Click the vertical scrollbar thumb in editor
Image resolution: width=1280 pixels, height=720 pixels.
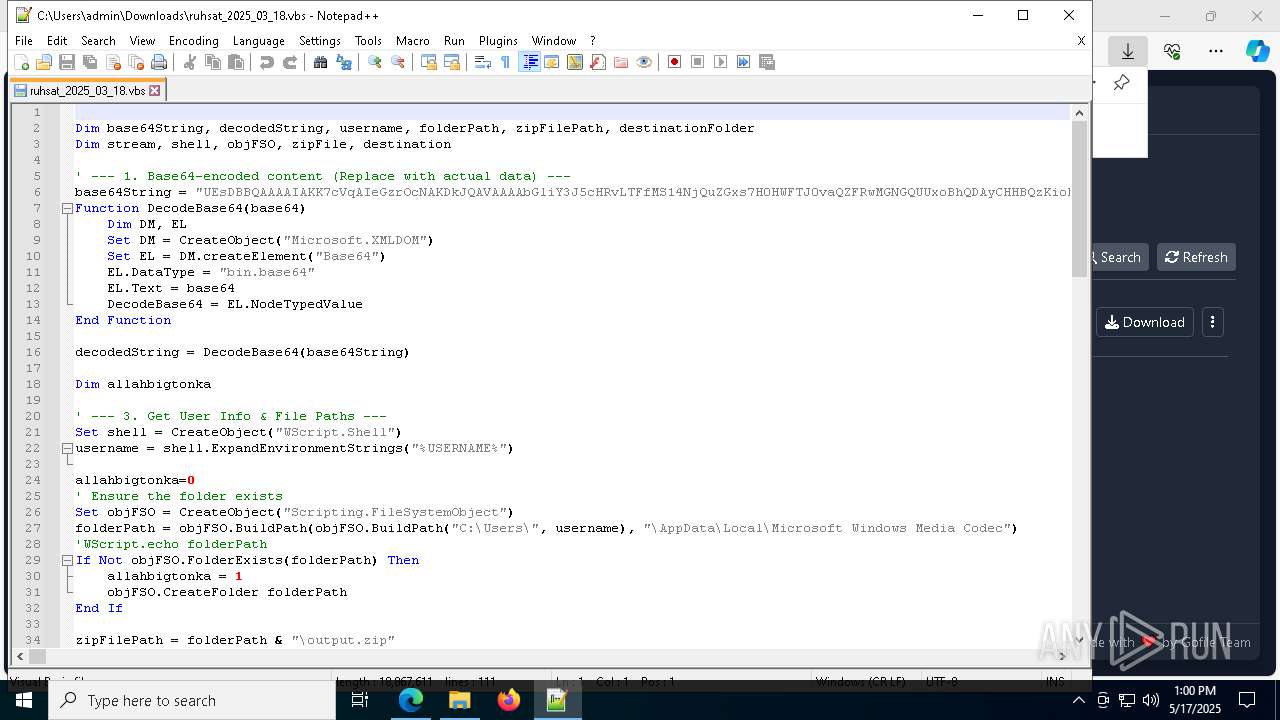point(1078,199)
